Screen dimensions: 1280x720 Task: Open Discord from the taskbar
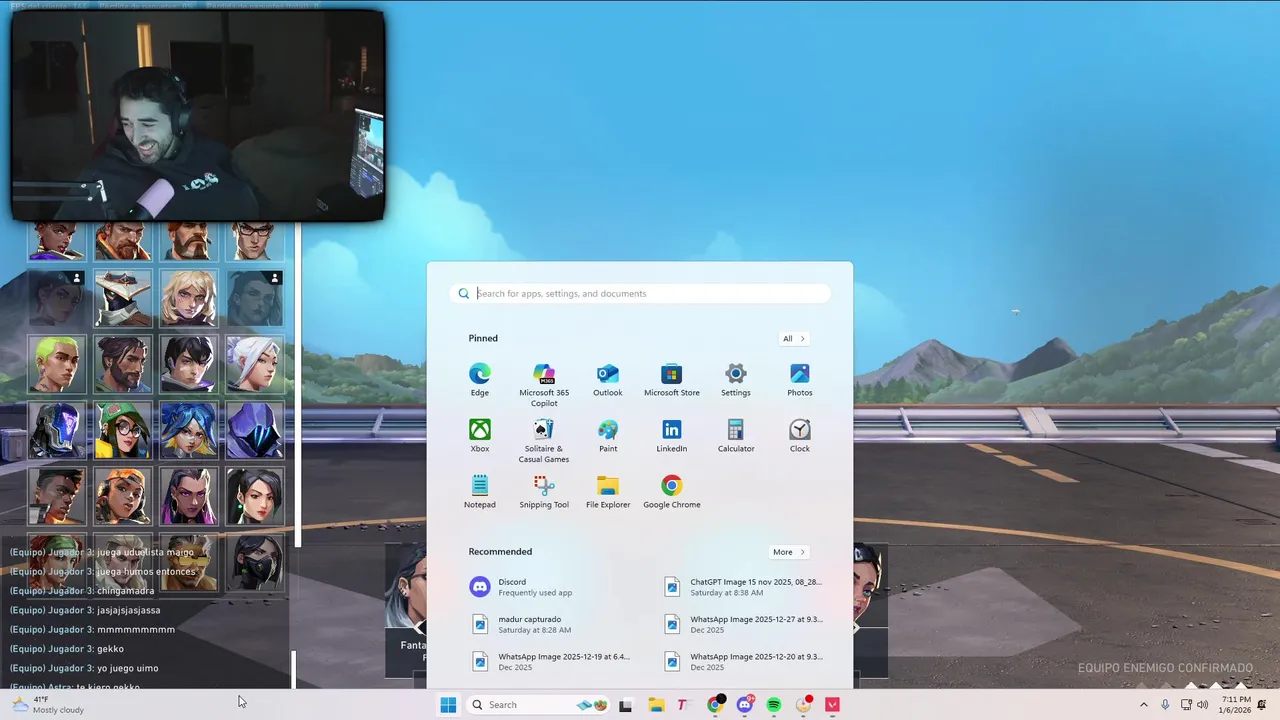tap(745, 705)
